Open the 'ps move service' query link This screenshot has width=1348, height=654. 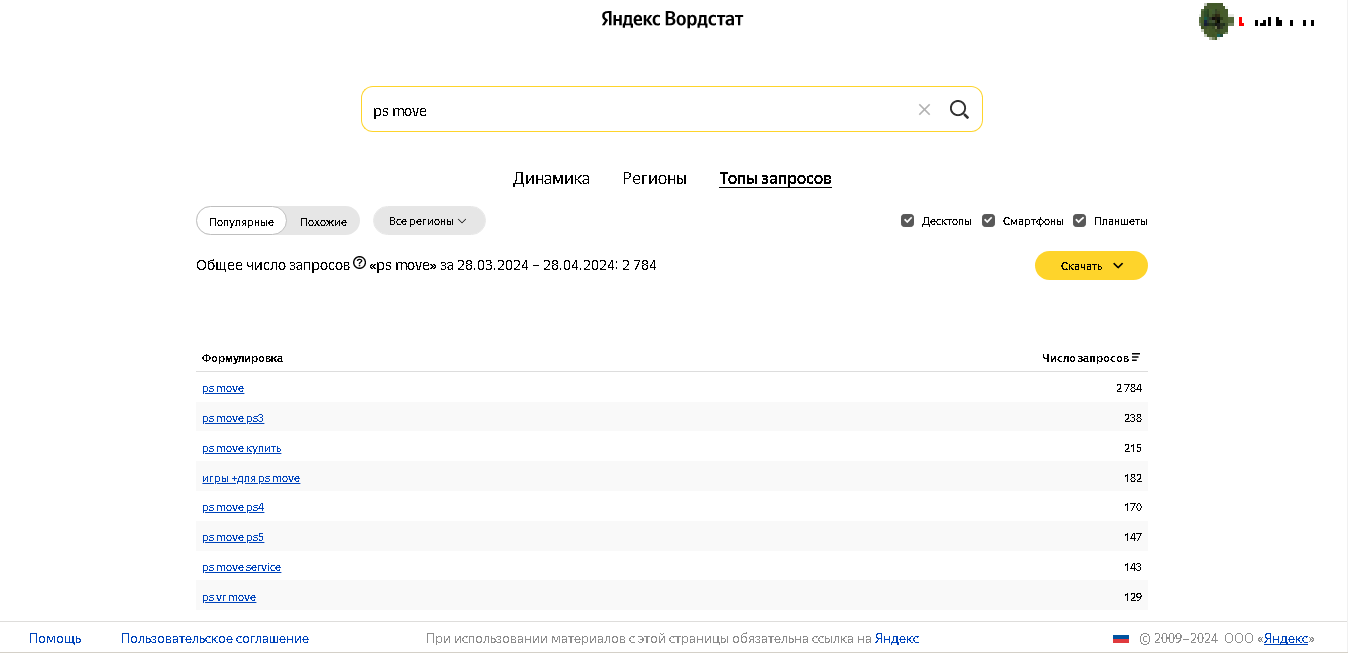(242, 567)
